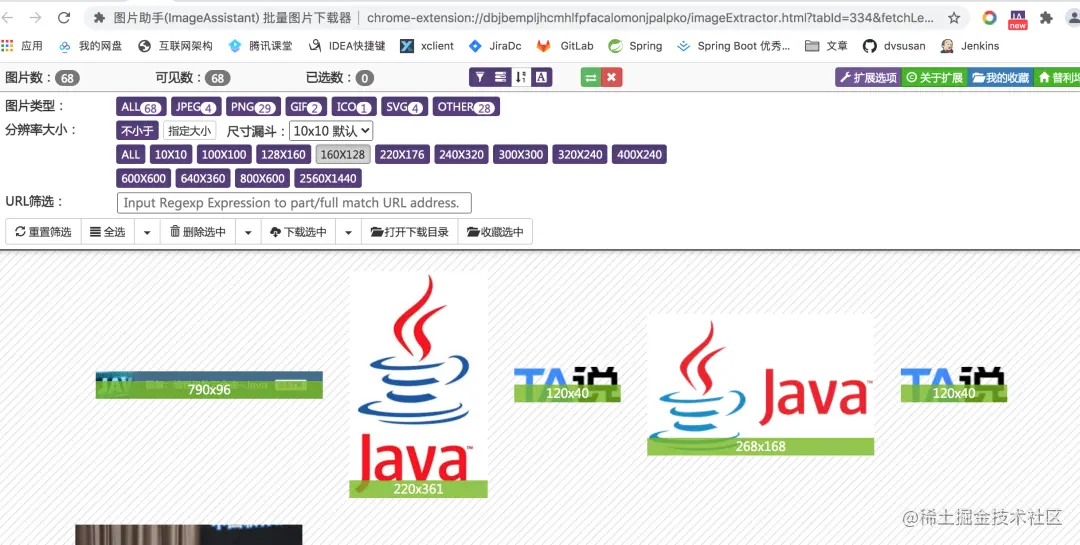The width and height of the screenshot is (1080, 545).
Task: Click the URL筛选 regexp input field
Action: 294,203
